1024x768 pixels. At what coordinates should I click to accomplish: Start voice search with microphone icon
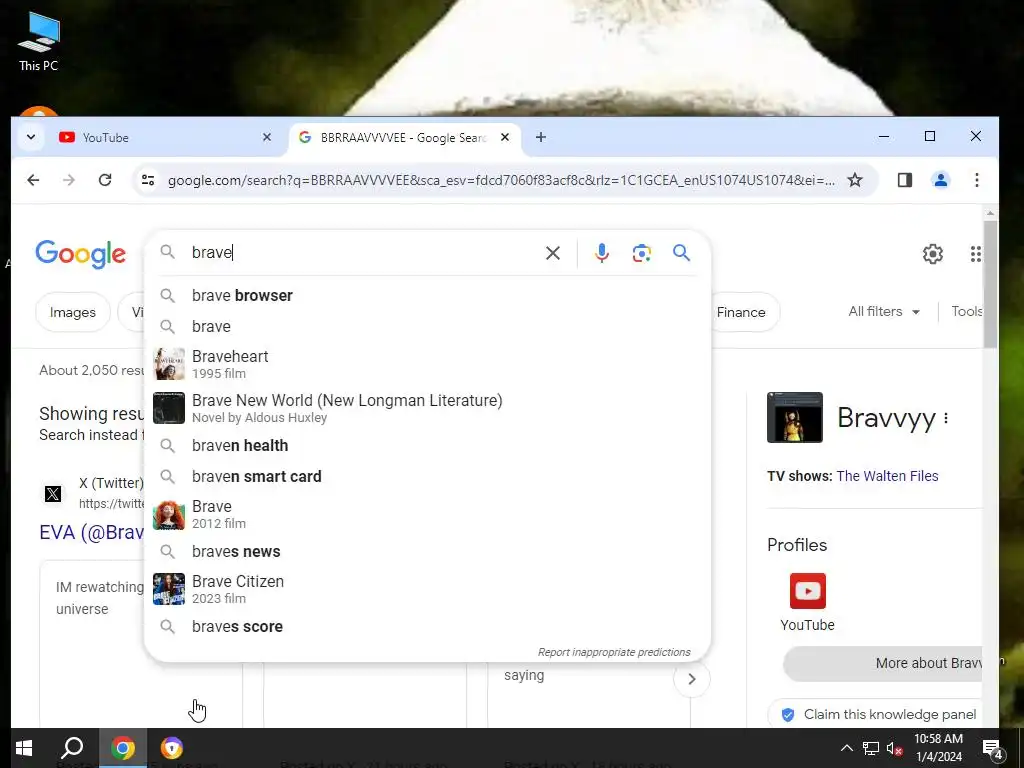(x=601, y=253)
